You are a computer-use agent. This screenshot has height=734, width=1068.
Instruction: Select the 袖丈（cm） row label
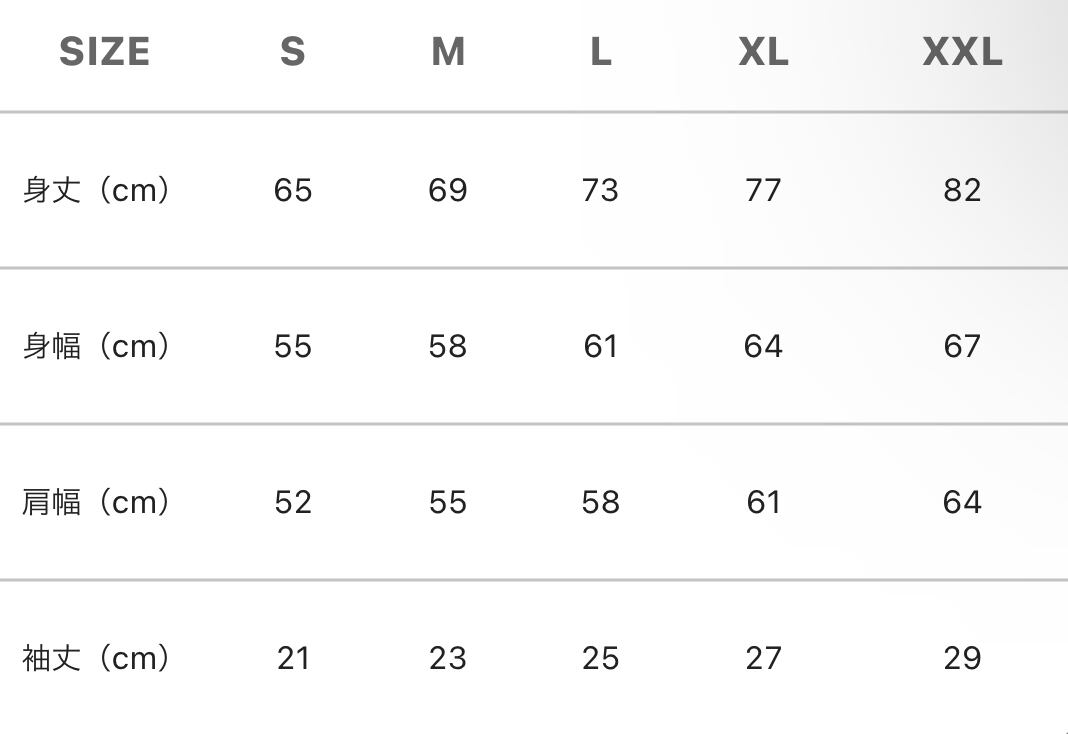coord(97,658)
